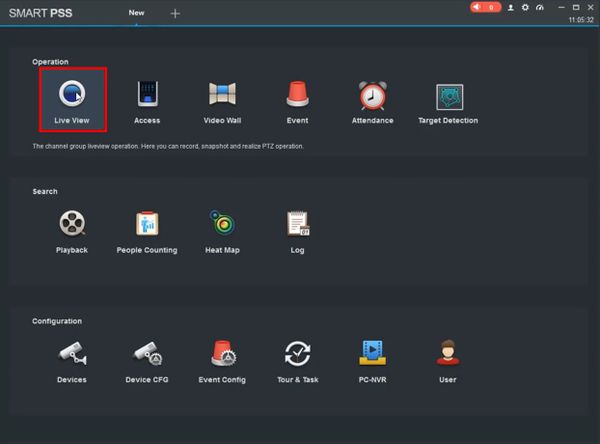Switch to the New tab
The height and width of the screenshot is (444, 600).
point(137,12)
